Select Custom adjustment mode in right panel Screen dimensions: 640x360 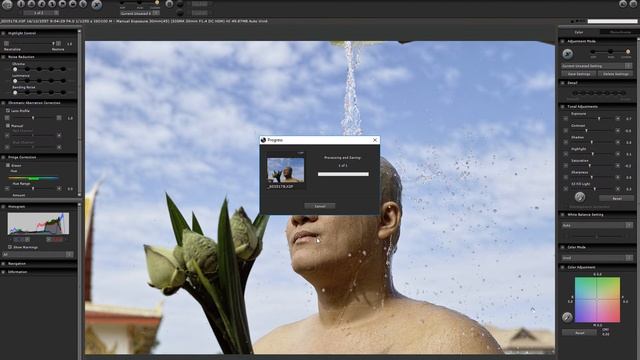click(x=628, y=51)
